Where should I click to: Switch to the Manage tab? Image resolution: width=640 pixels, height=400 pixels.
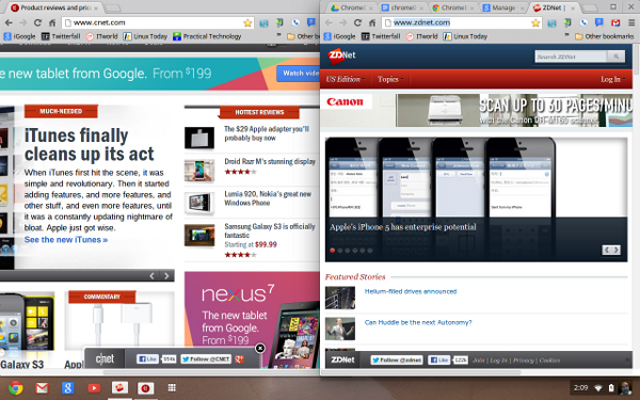(x=504, y=8)
